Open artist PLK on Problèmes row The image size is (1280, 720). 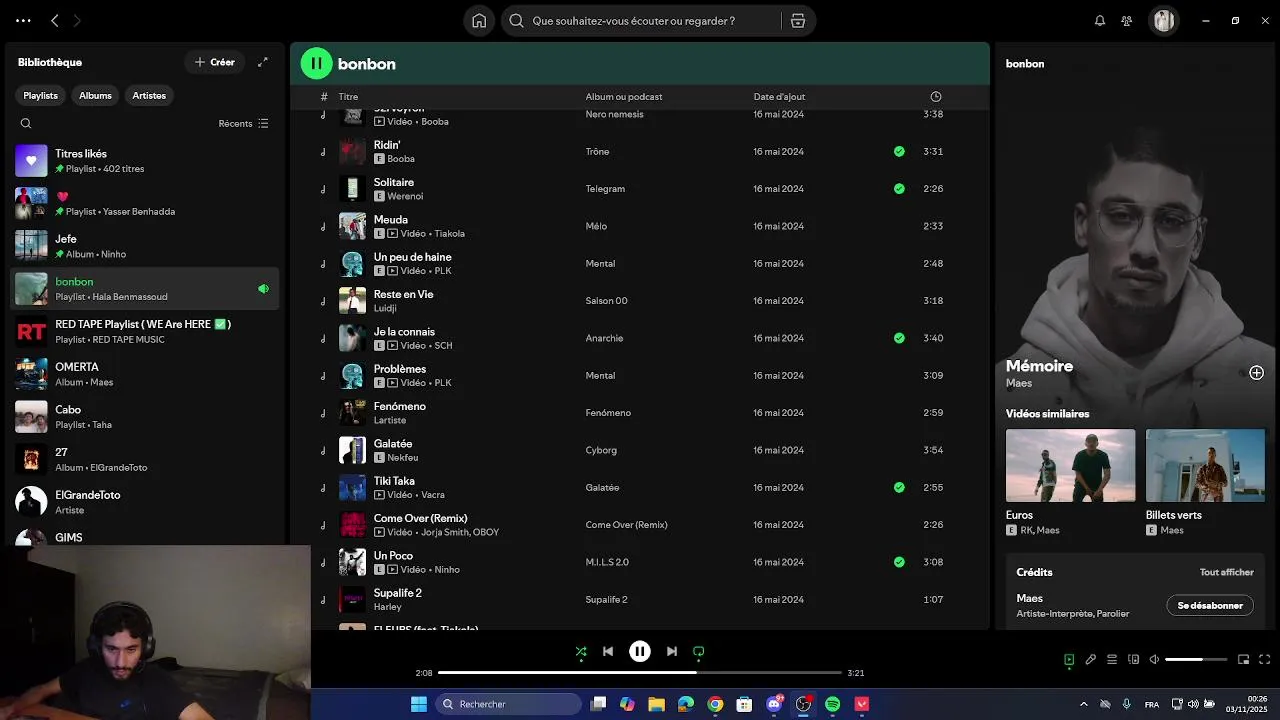pos(443,383)
